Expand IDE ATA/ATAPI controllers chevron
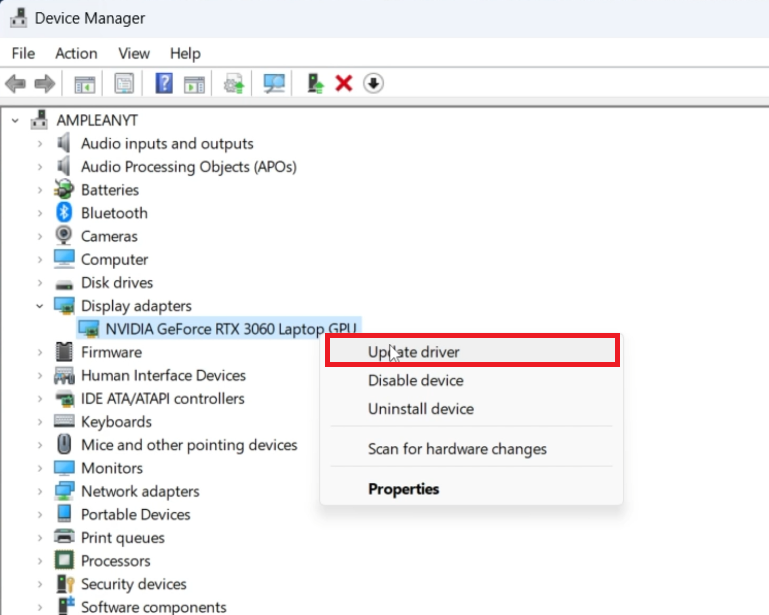Viewport: 769px width, 615px height. (x=40, y=399)
